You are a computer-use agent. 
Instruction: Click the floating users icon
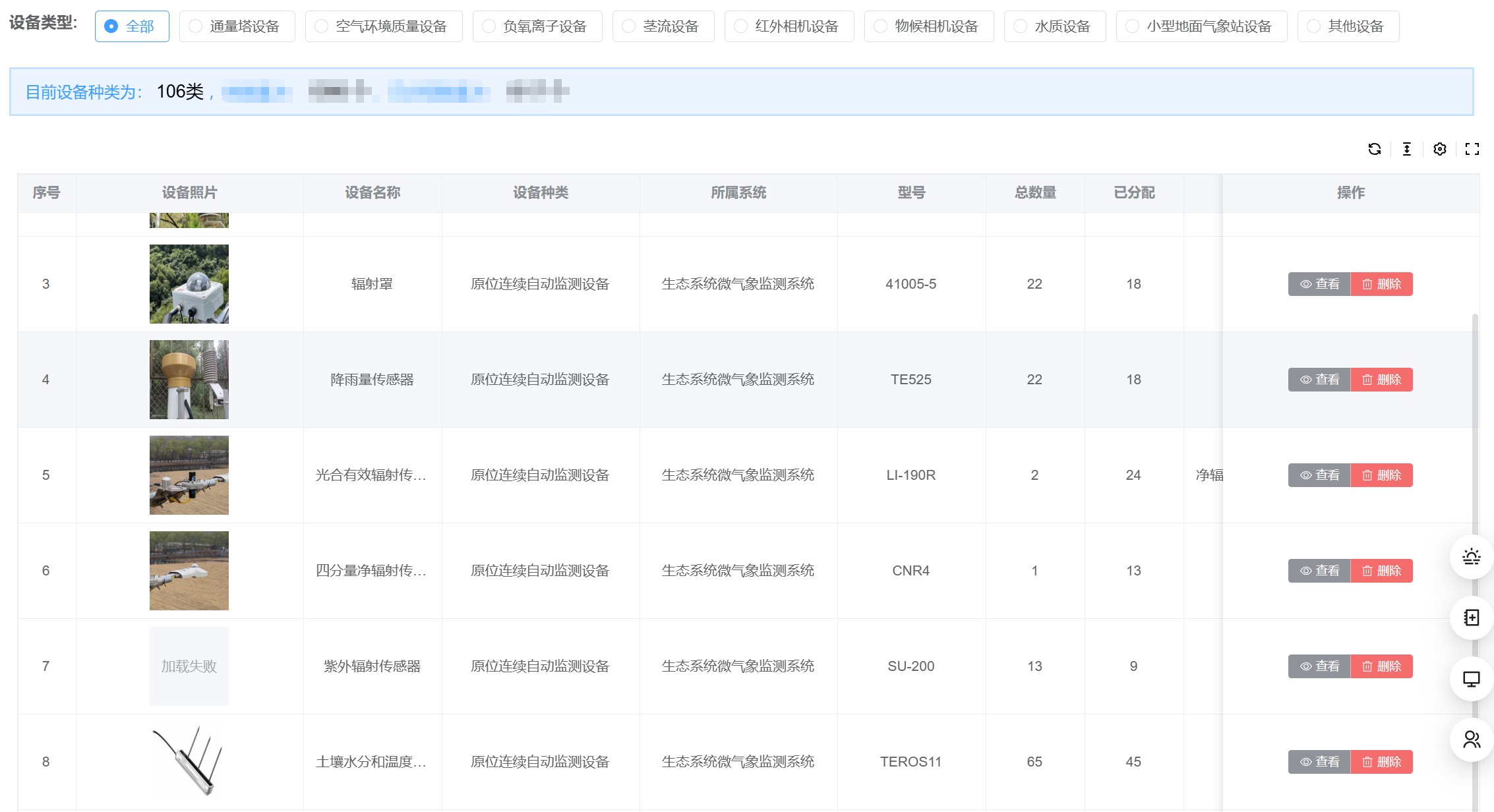1471,739
